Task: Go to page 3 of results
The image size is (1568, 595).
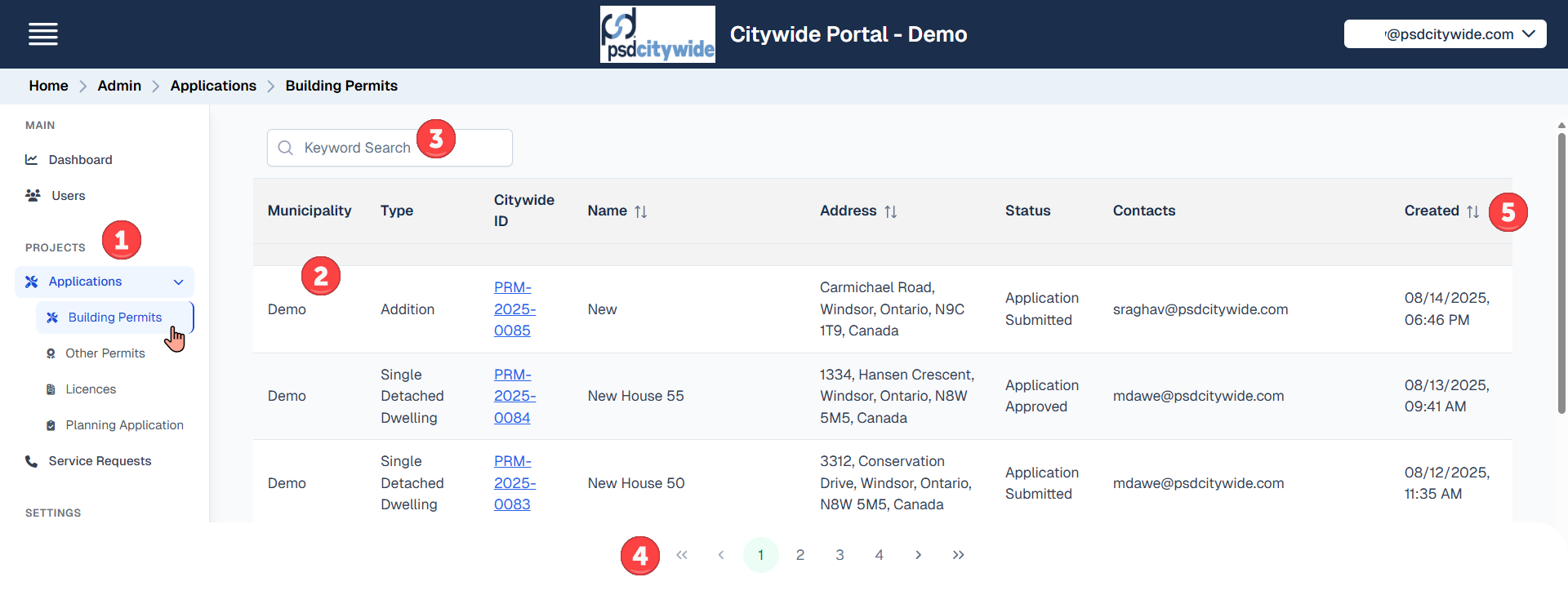Action: (840, 555)
